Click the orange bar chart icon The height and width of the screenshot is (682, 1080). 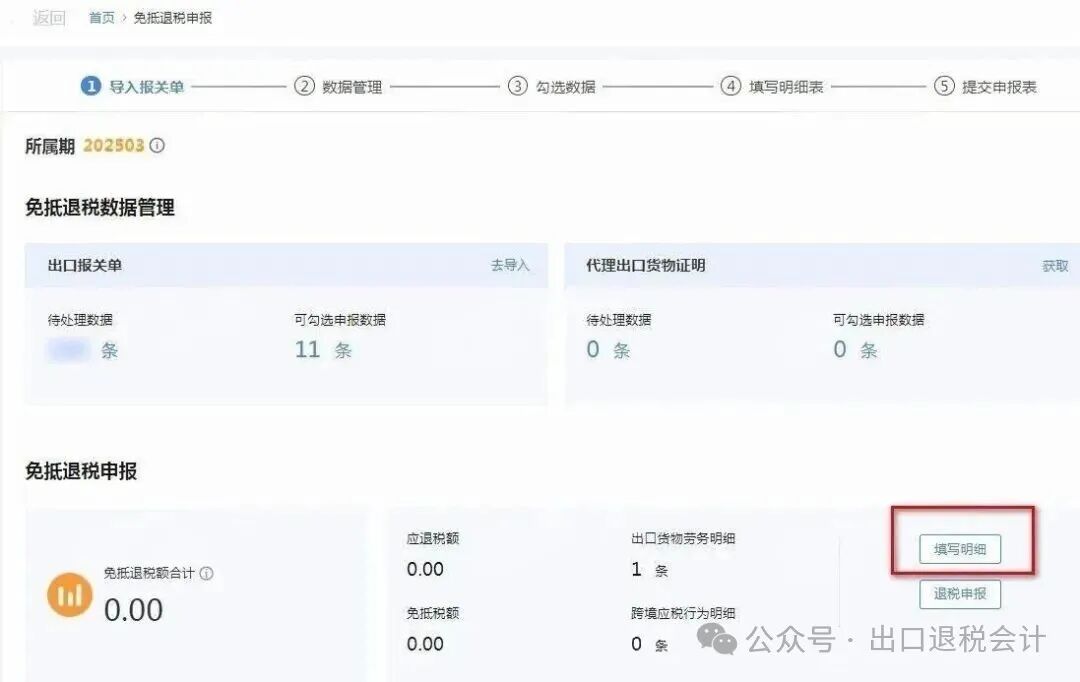click(70, 596)
